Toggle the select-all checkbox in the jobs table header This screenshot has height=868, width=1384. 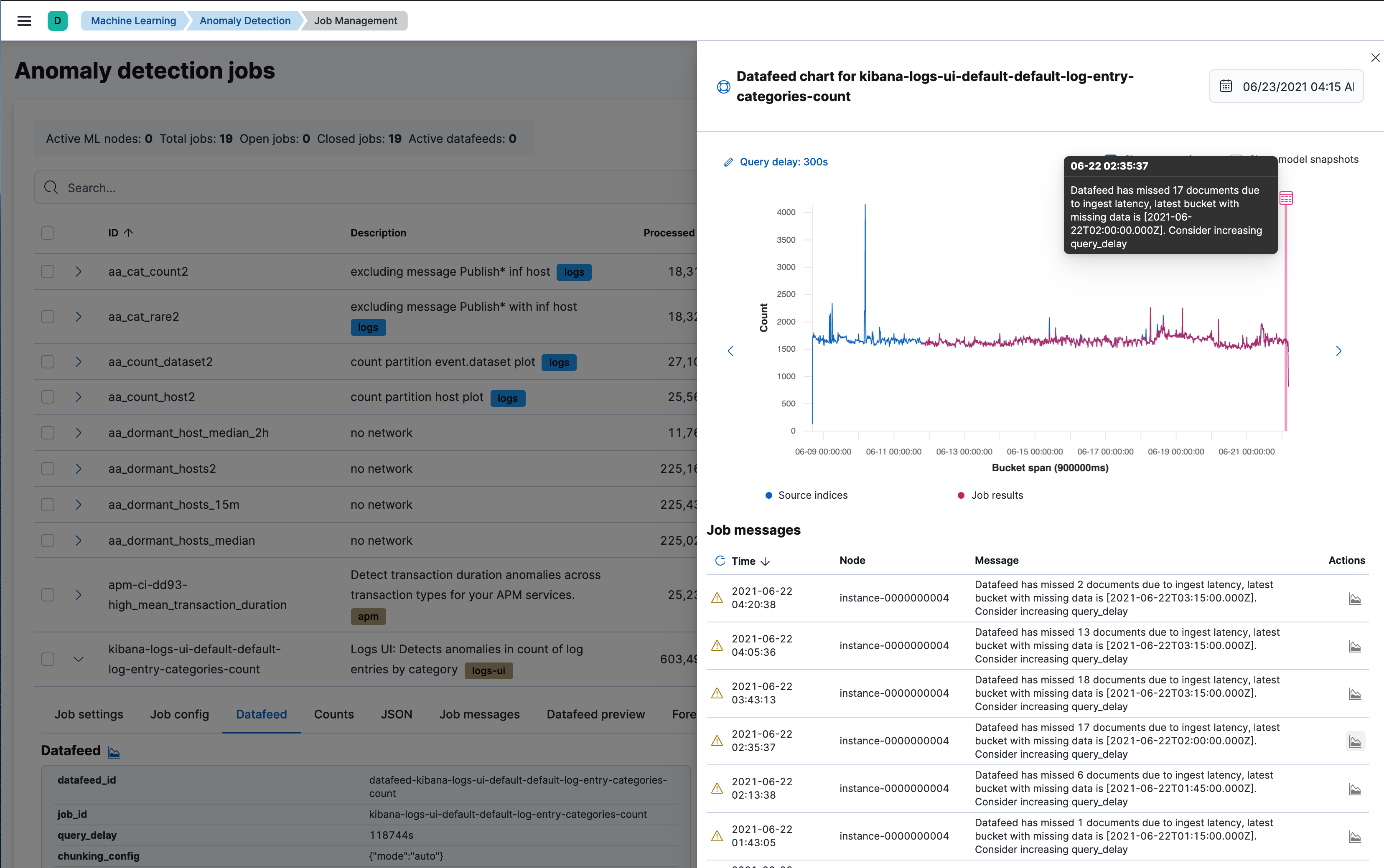click(47, 233)
